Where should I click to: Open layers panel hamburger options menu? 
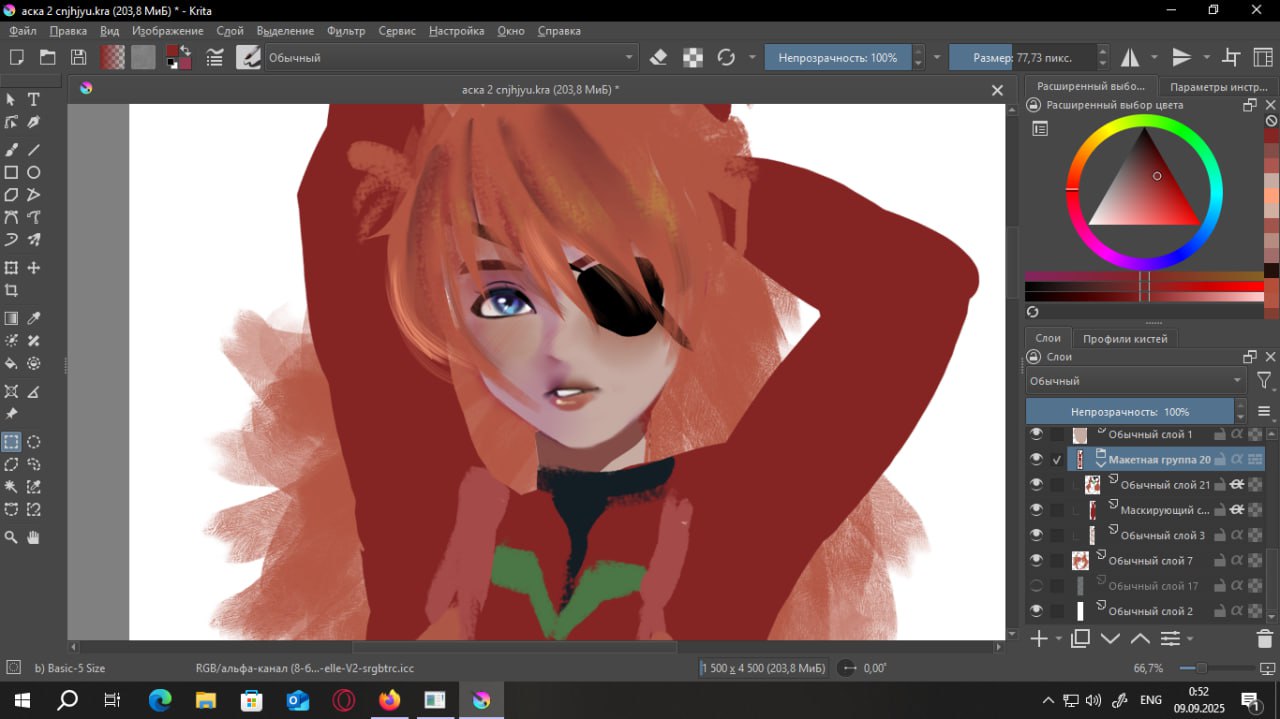tap(1264, 411)
